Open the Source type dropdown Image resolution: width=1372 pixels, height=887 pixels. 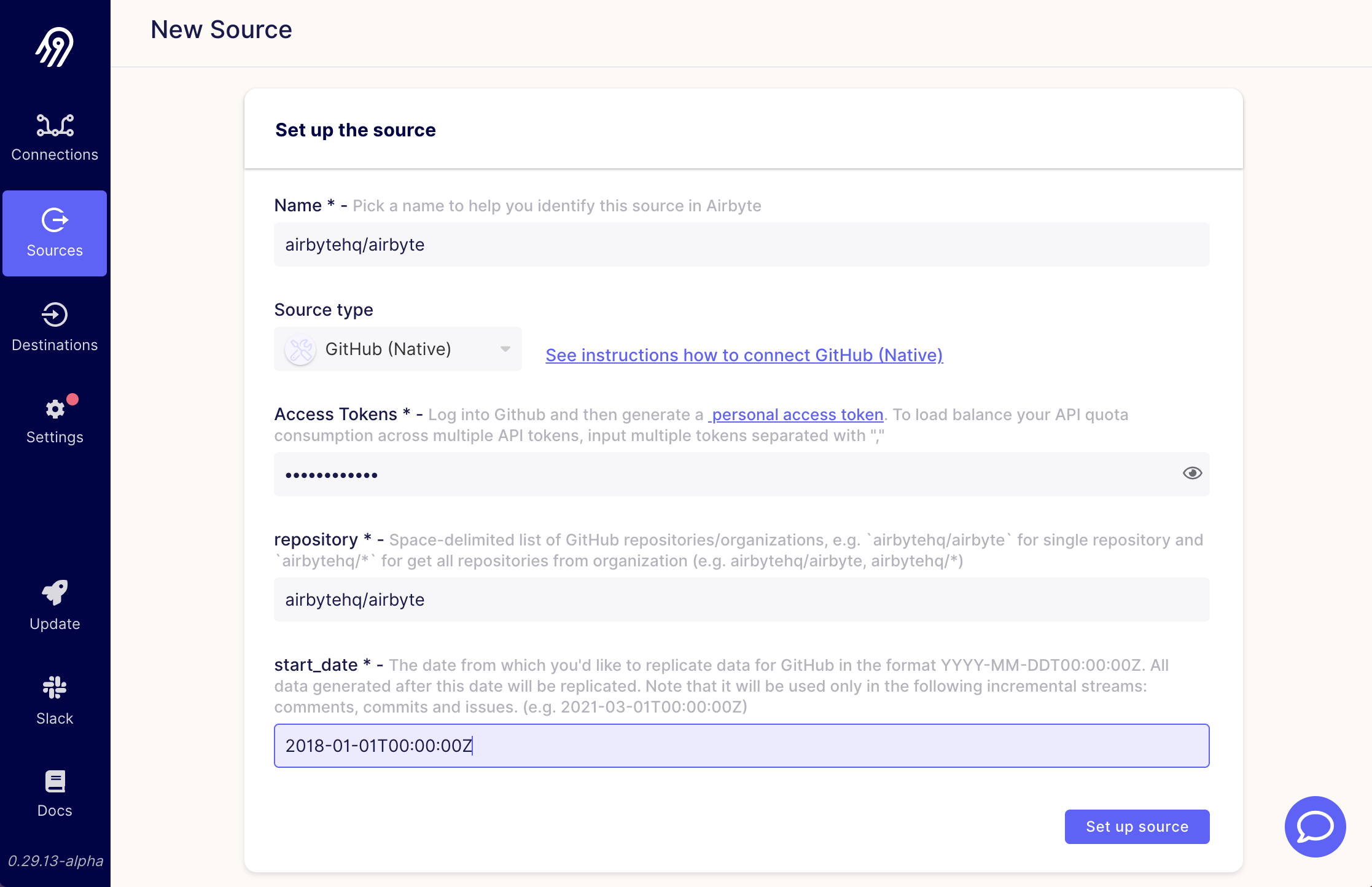tap(397, 348)
